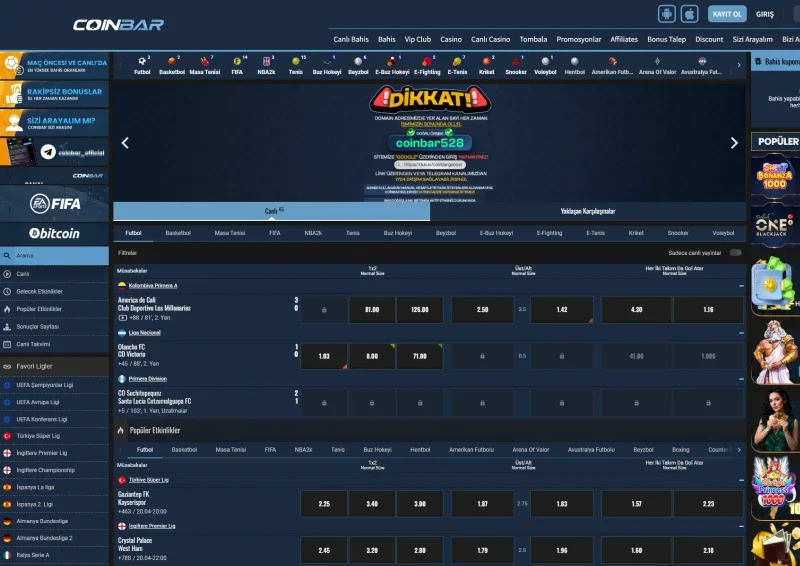Viewport: 800px width, 566px height.
Task: Open Kolombiya Primera A league link
Action: [153, 286]
